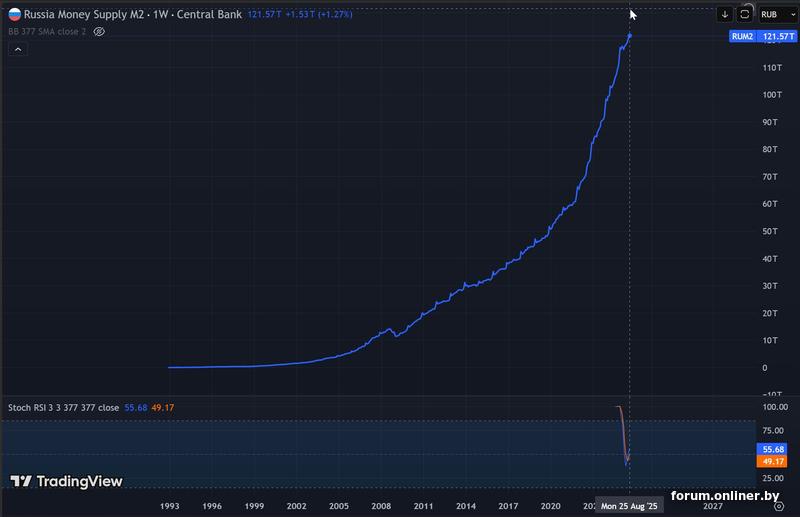Click the 2014 label on time axis
This screenshot has width=800, height=517.
click(x=466, y=506)
